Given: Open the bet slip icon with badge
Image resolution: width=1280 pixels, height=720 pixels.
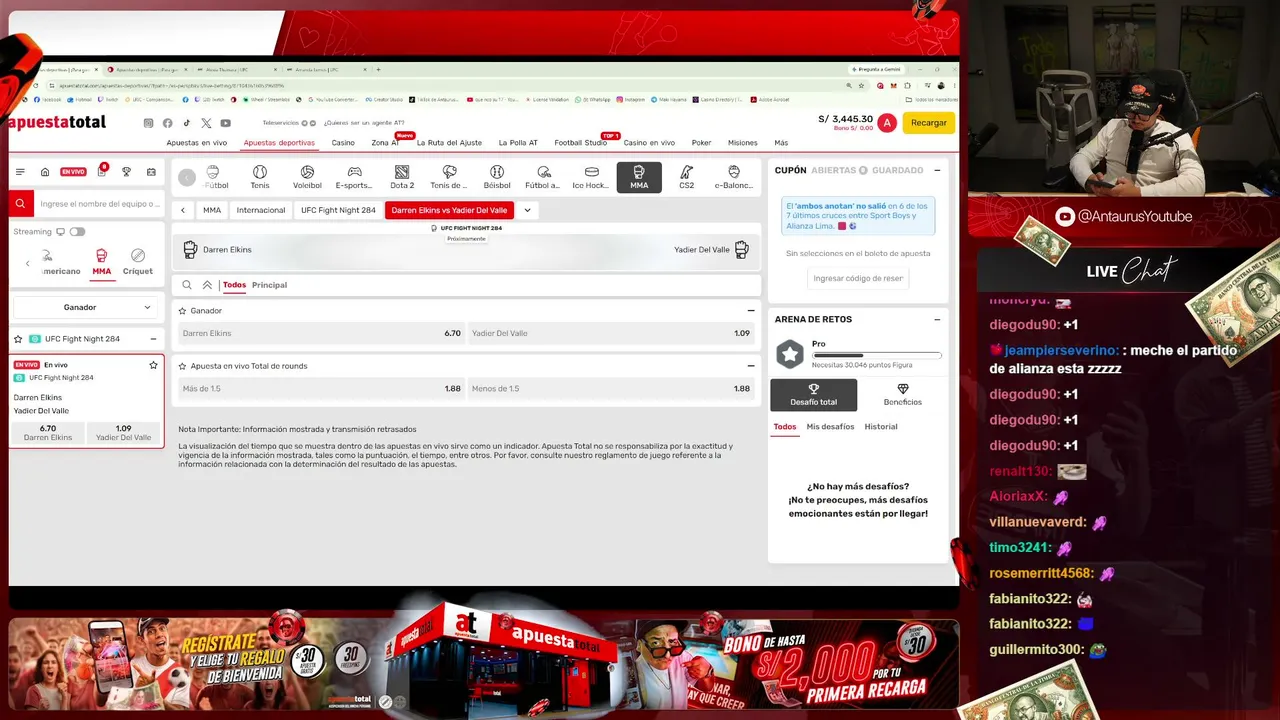Looking at the screenshot, I should tap(101, 171).
